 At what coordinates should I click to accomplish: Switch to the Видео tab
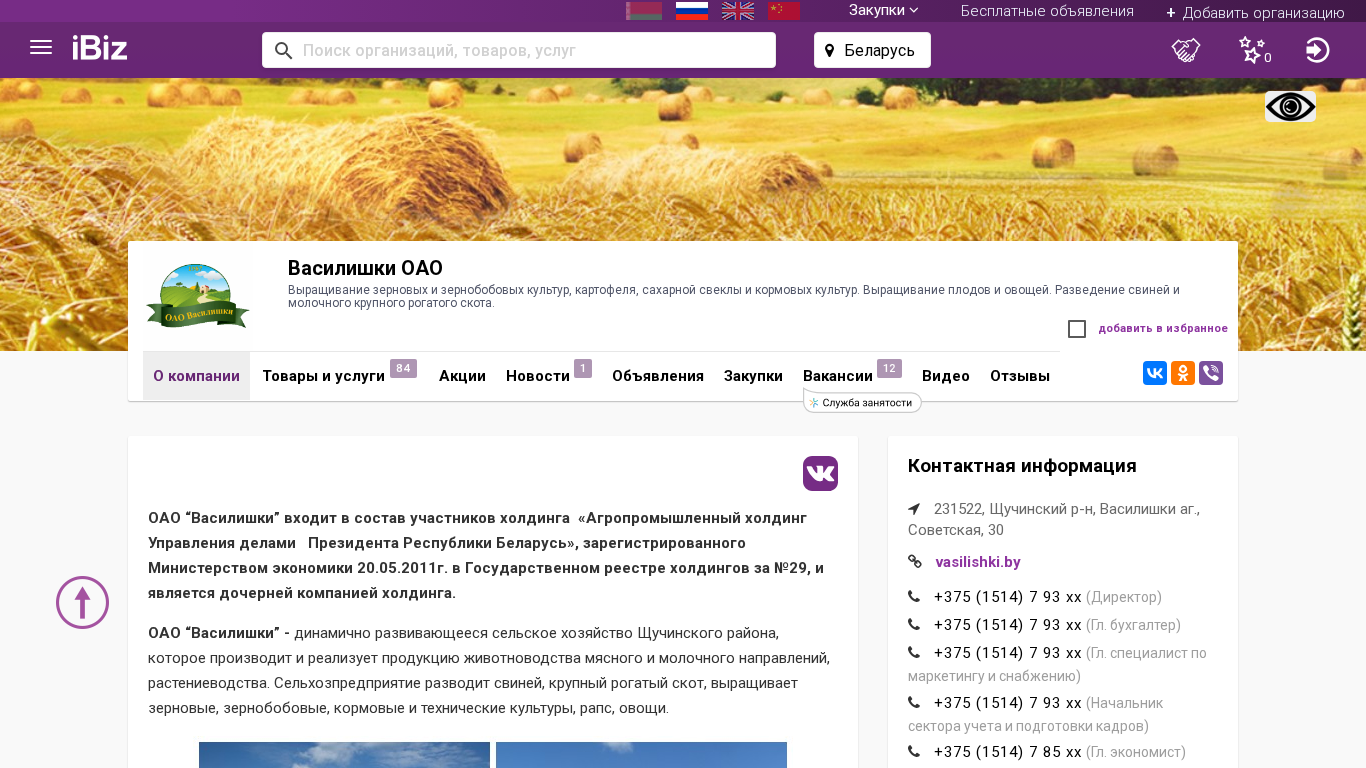[x=946, y=376]
